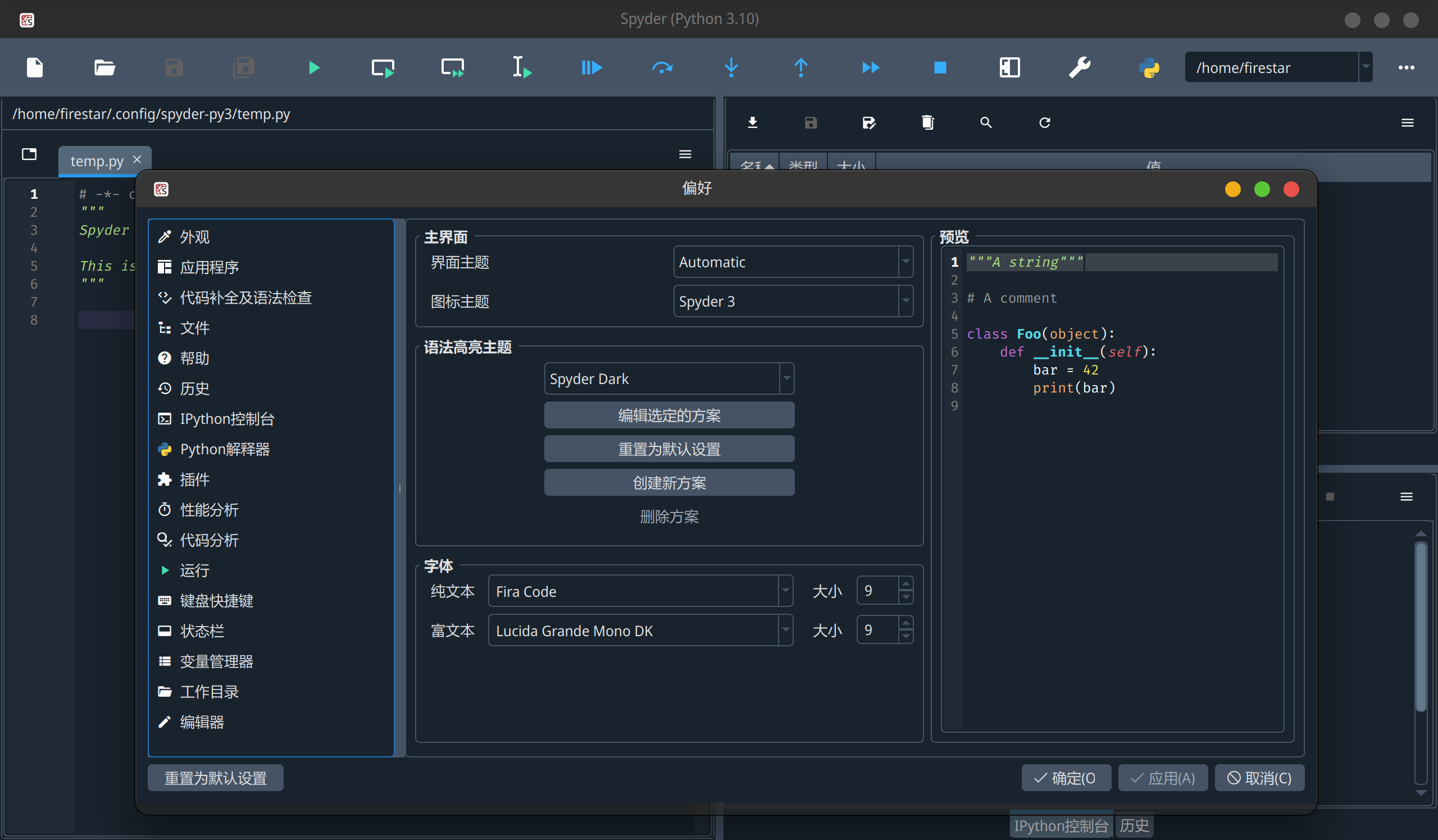Click Run selection or current line icon
Screen dimensions: 1438x840
tap(522, 67)
